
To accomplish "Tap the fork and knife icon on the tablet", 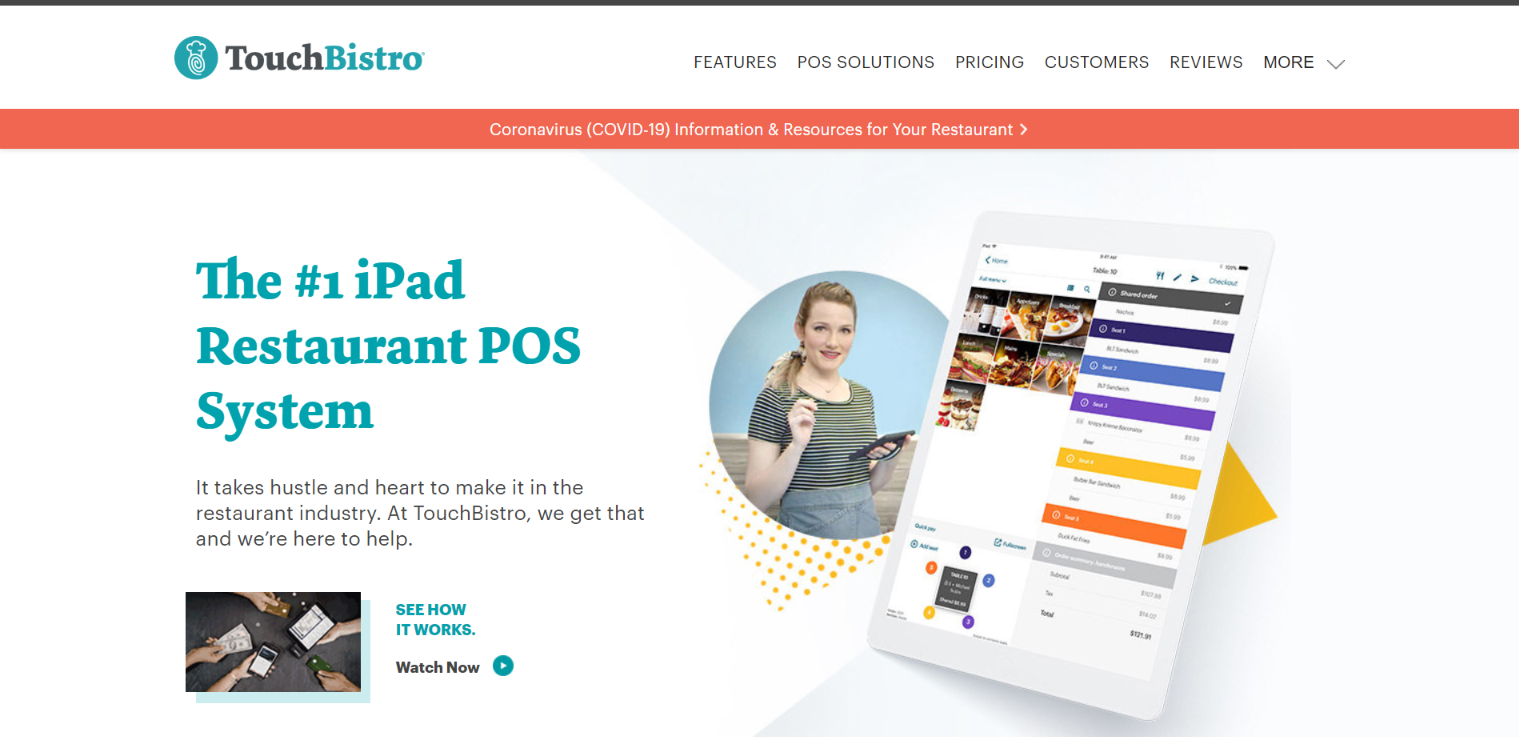I will pos(1160,276).
